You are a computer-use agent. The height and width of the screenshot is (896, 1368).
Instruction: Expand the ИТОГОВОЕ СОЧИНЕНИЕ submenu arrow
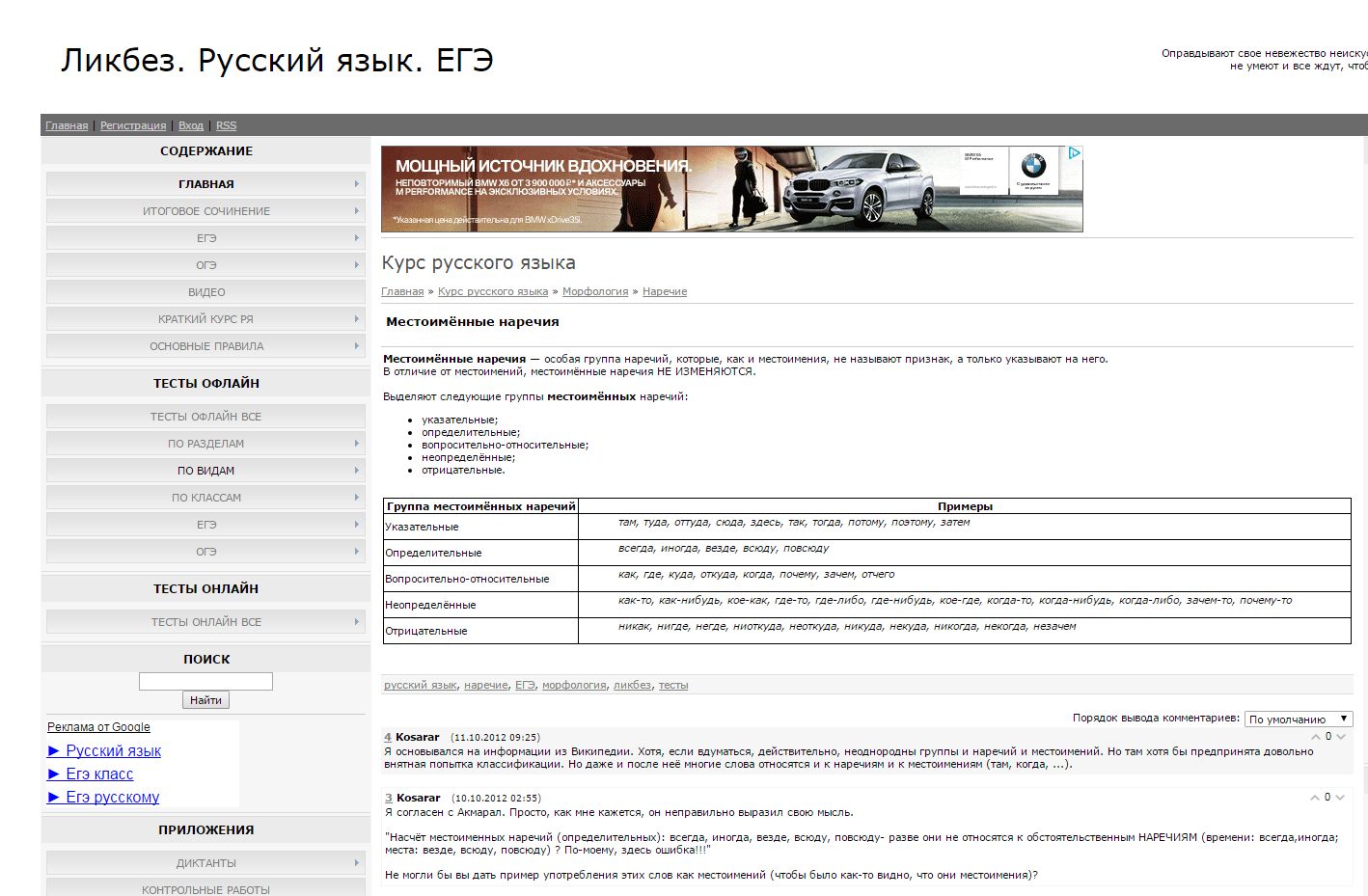click(x=356, y=211)
